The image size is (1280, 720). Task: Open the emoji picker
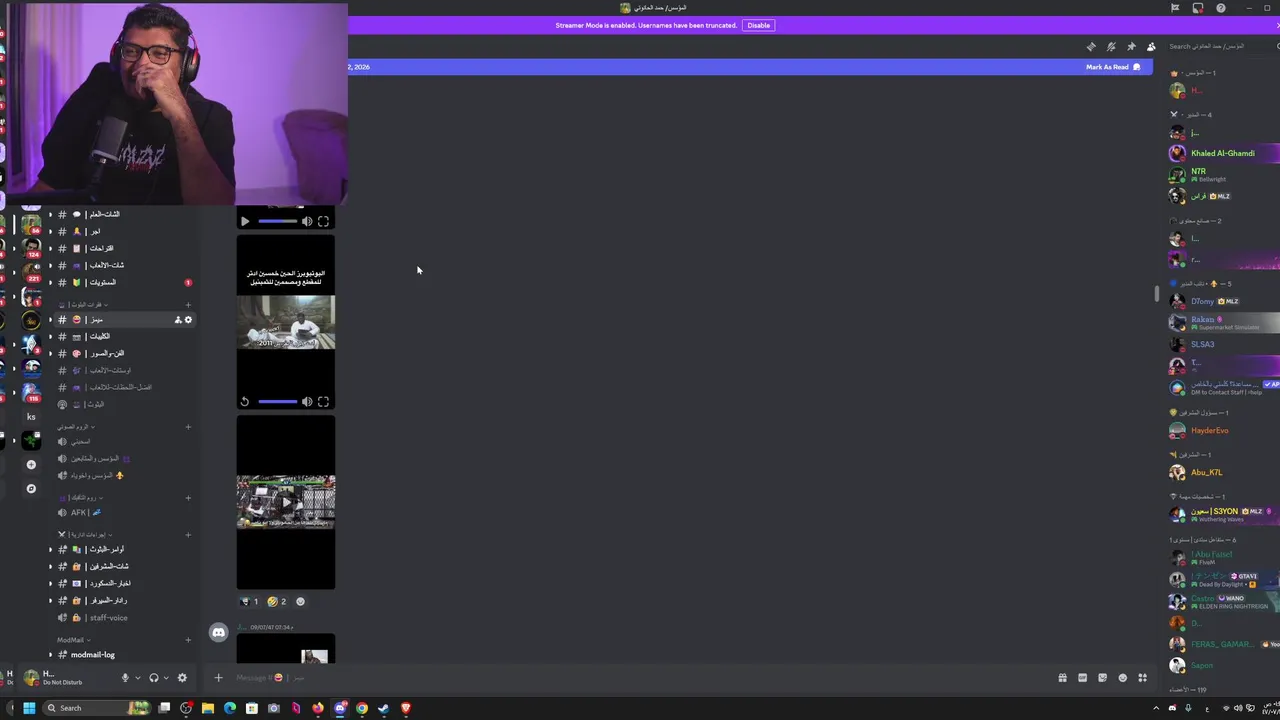pos(1122,678)
